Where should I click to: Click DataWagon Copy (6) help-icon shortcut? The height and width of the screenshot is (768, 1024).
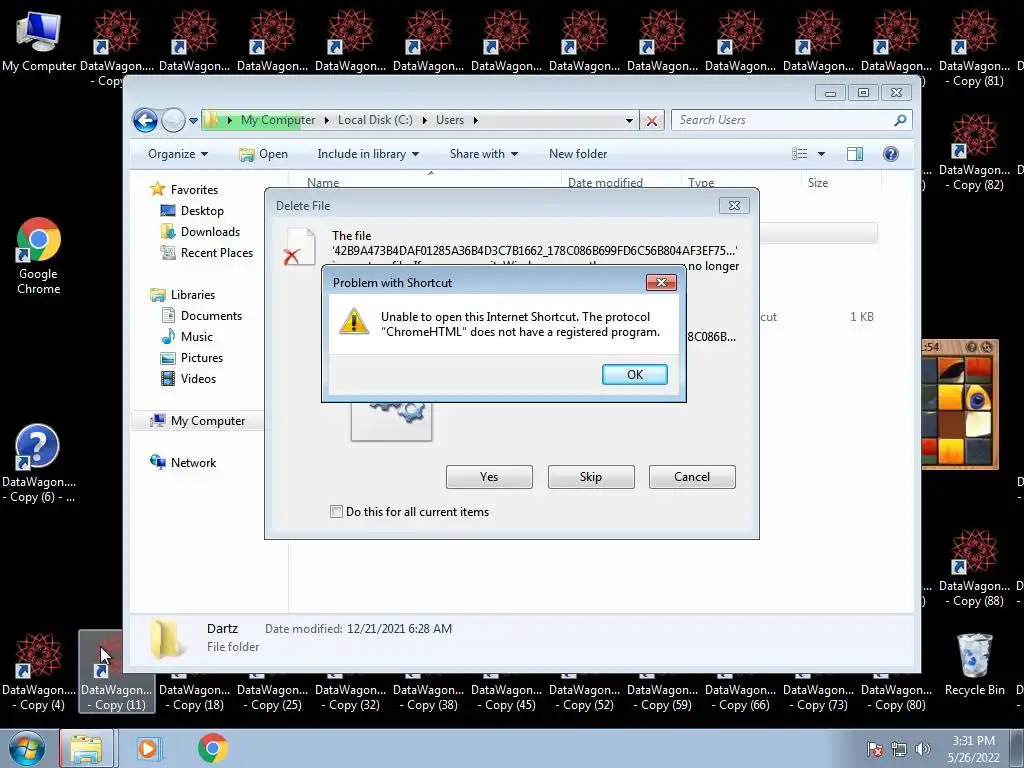point(38,464)
